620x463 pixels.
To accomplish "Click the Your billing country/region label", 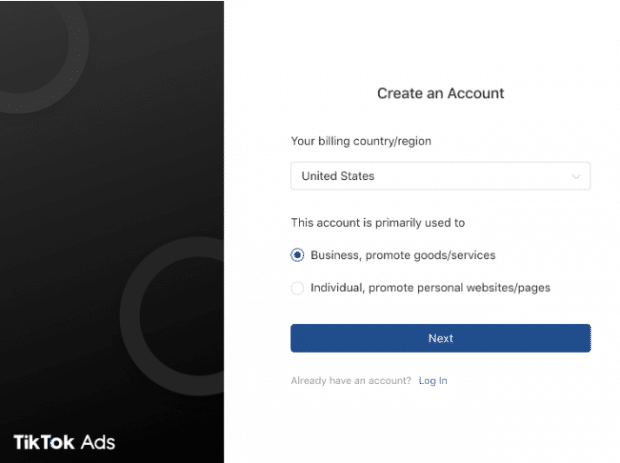I will (x=361, y=141).
